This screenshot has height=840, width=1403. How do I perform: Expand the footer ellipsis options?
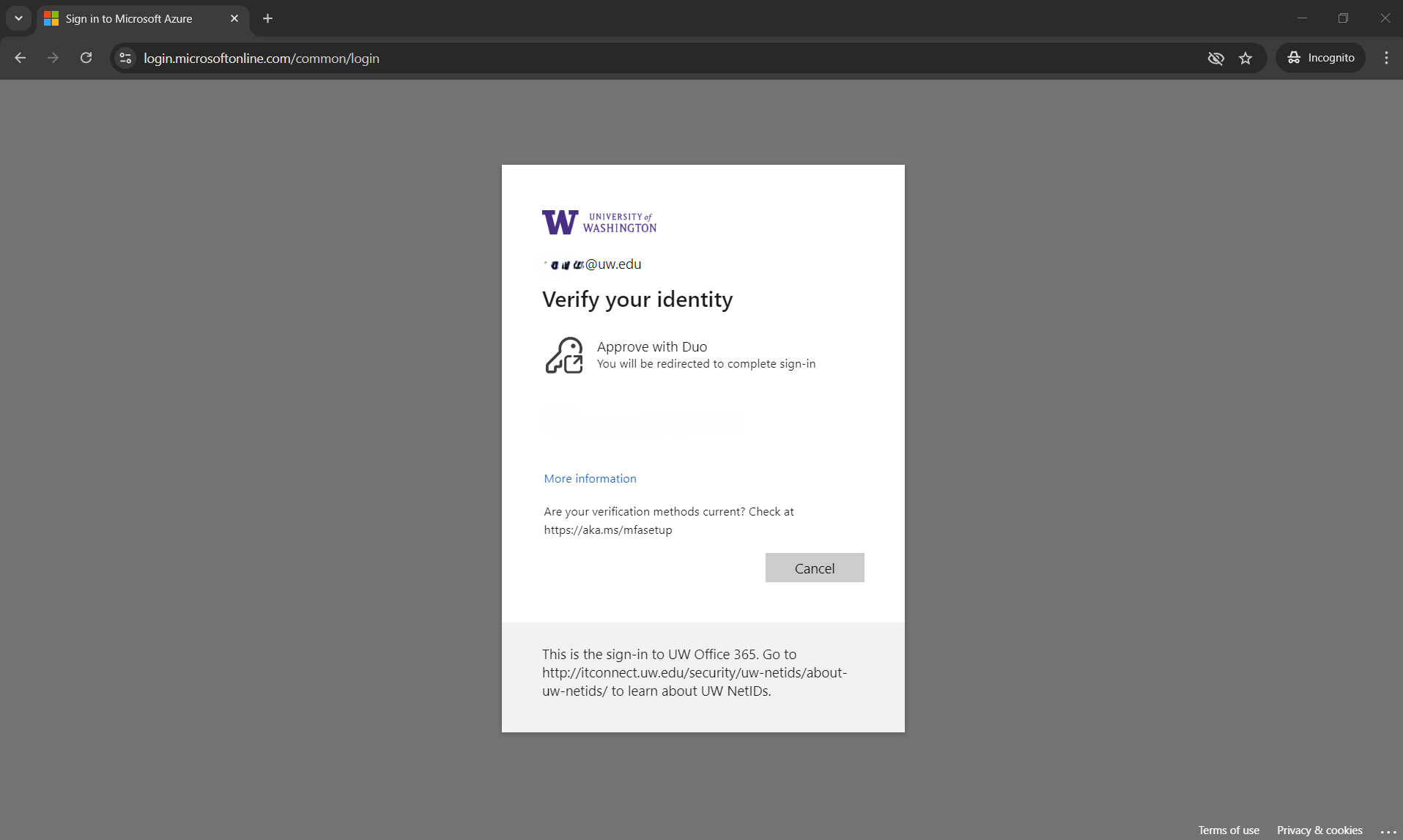pos(1388,830)
